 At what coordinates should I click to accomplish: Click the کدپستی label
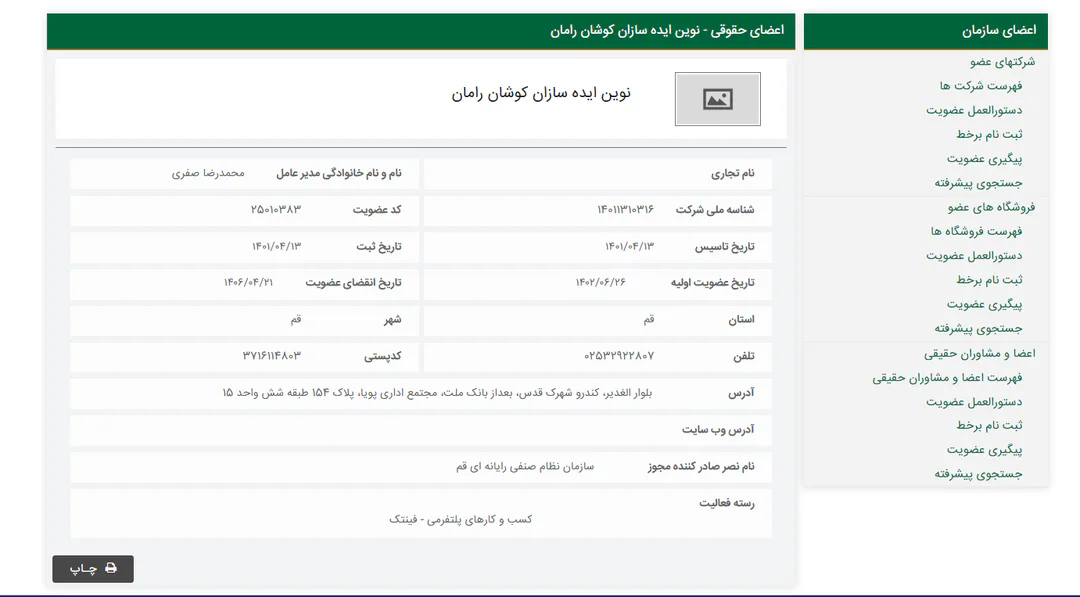382,356
